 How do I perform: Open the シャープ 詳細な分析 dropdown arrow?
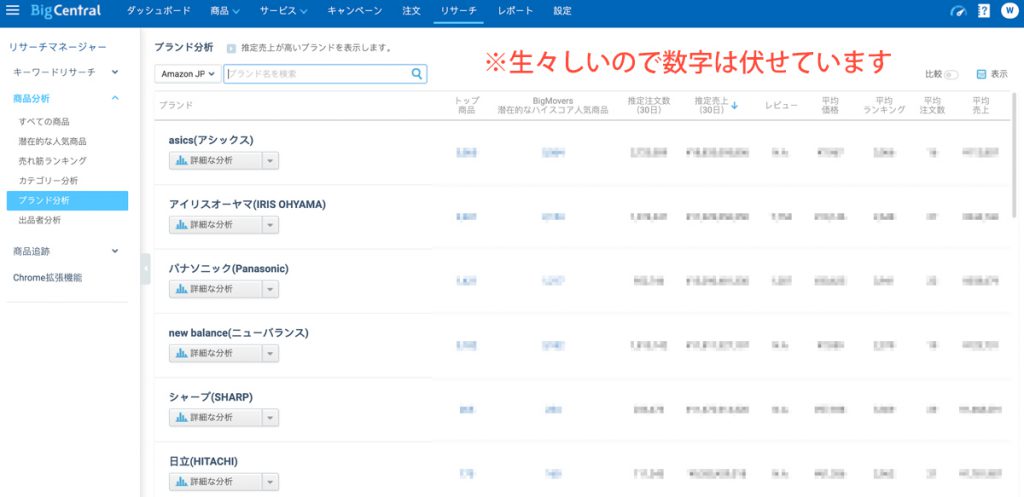270,417
